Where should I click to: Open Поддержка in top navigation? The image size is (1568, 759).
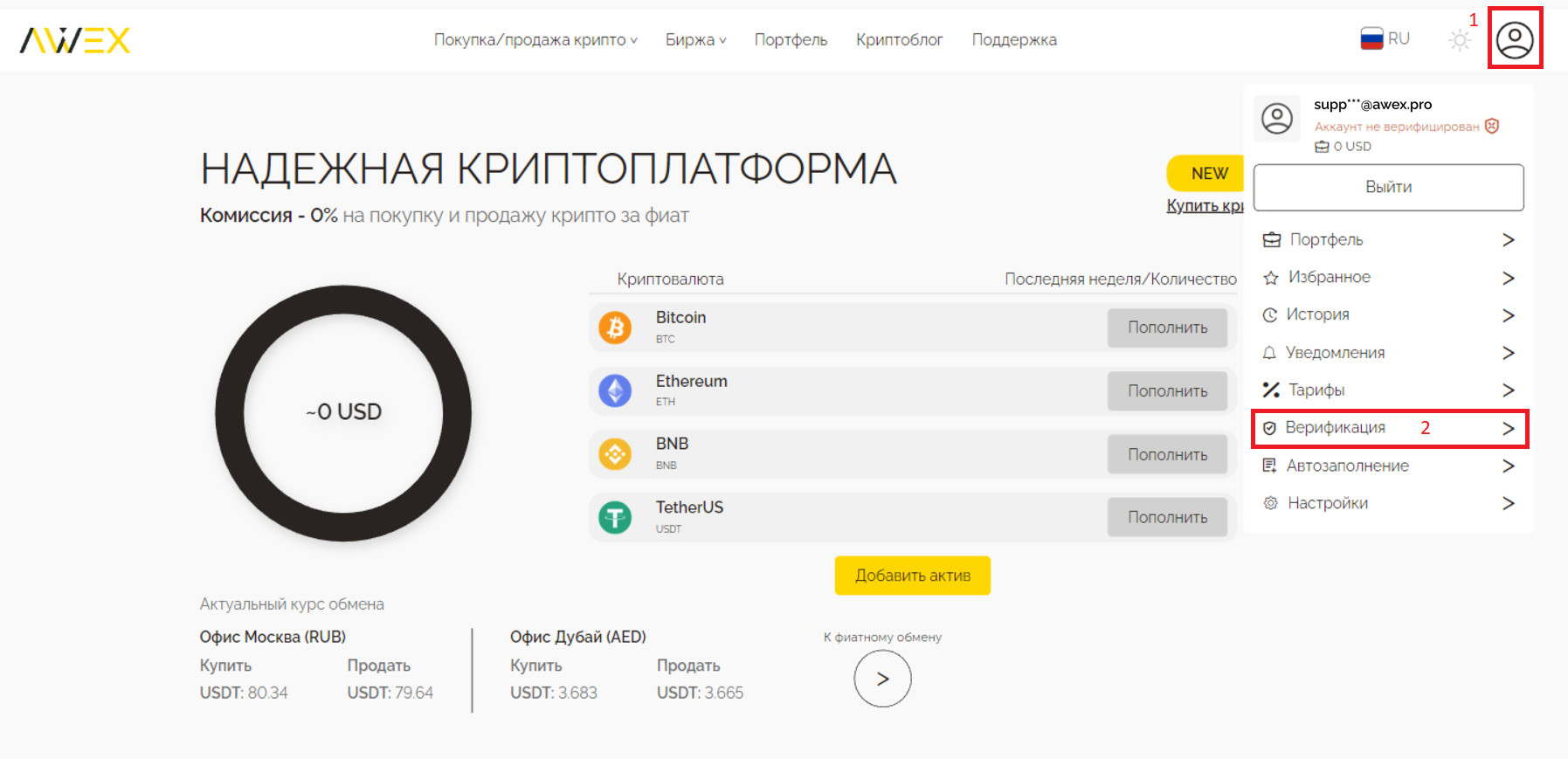(x=1014, y=40)
